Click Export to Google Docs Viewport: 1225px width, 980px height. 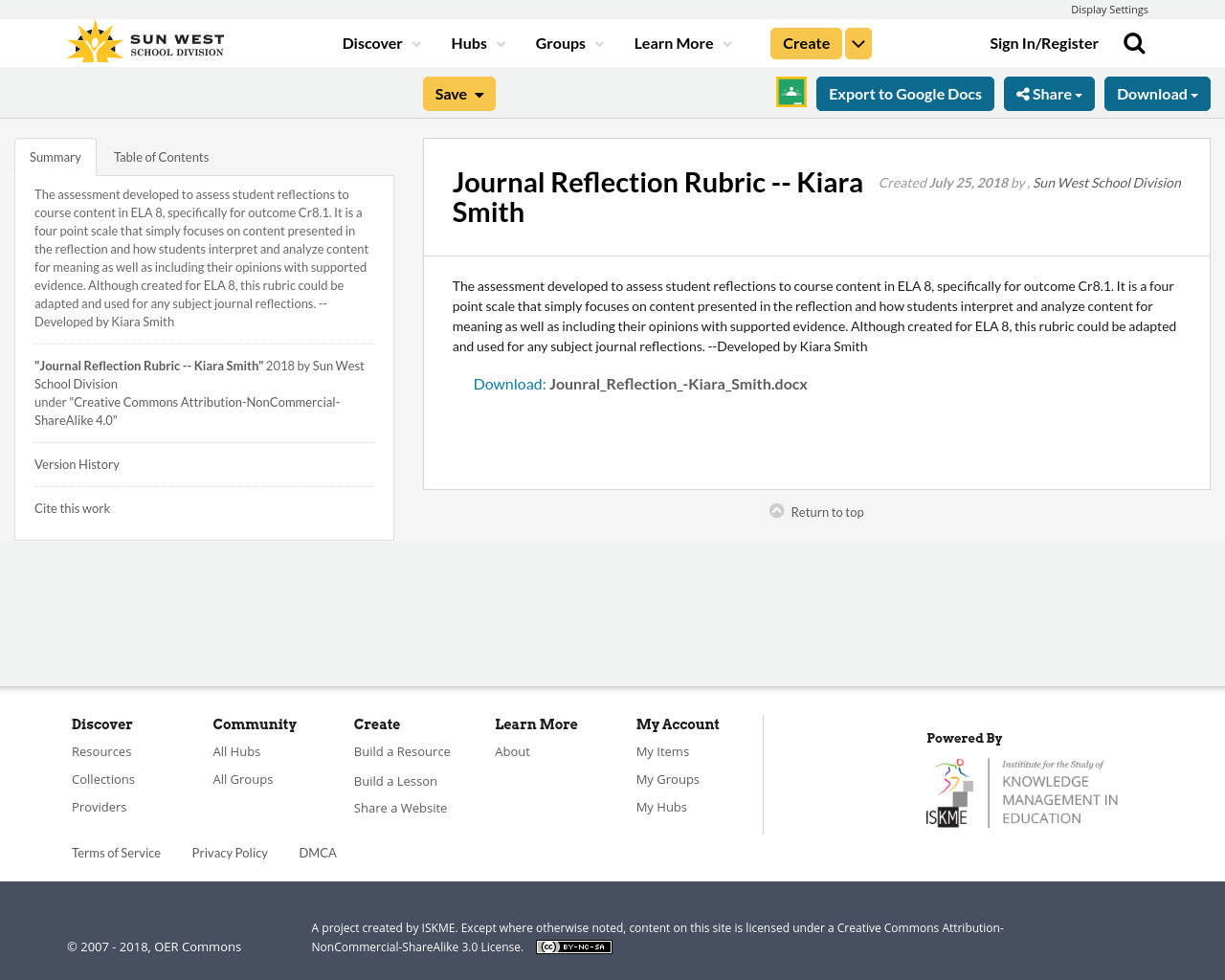904,92
